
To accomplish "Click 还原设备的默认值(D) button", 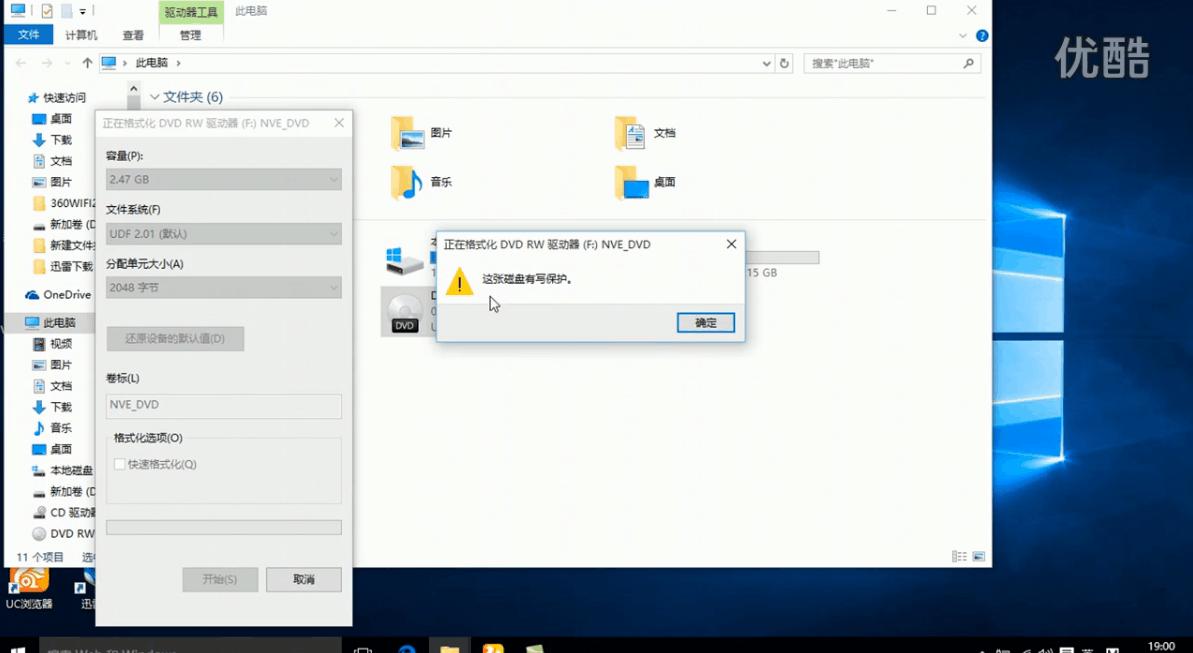I will [175, 339].
